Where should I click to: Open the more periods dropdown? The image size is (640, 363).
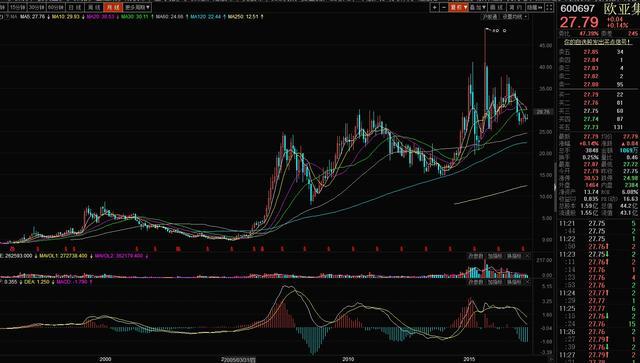[x=137, y=7]
